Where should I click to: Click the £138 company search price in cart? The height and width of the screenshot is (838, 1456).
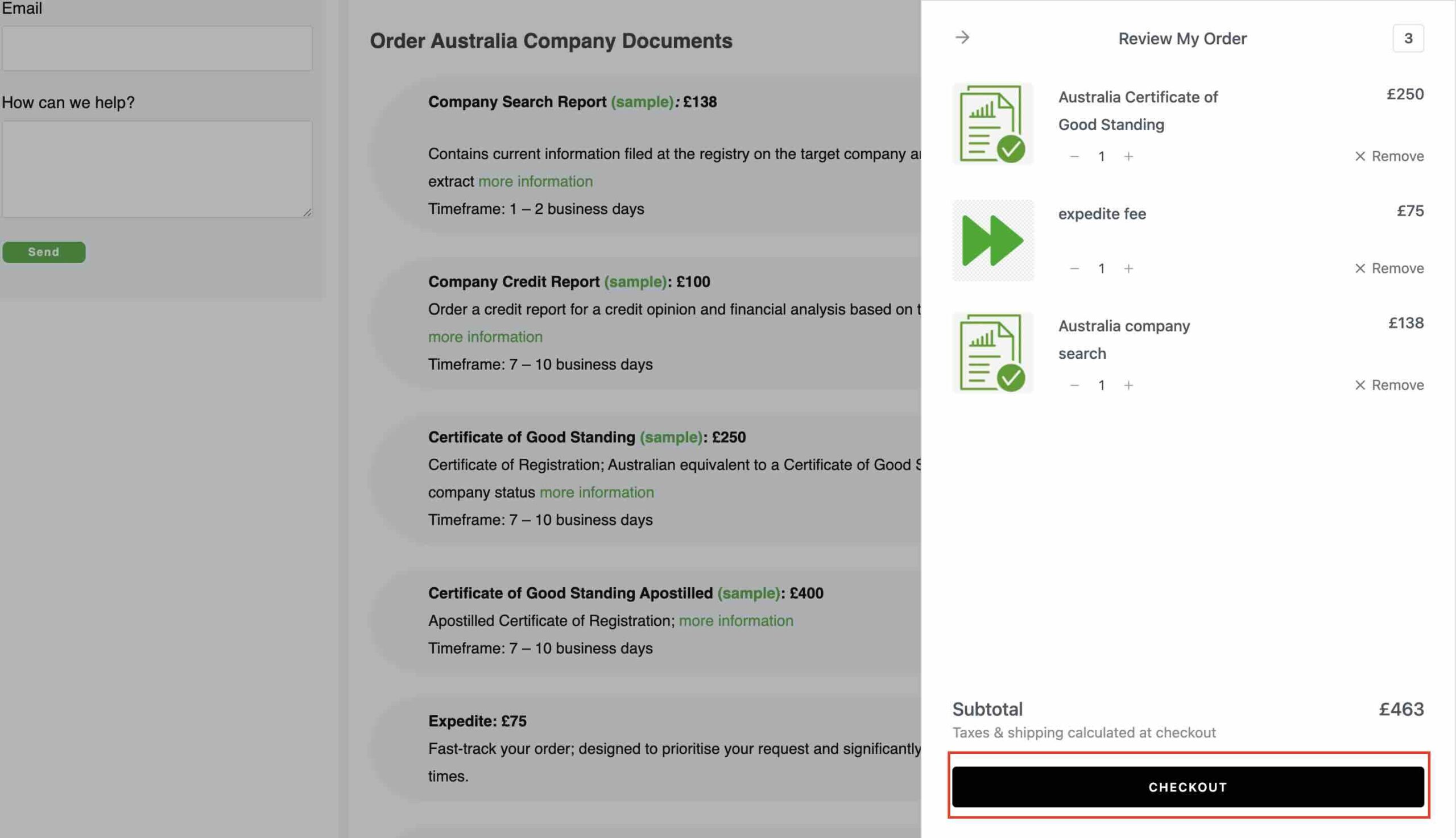point(1405,323)
